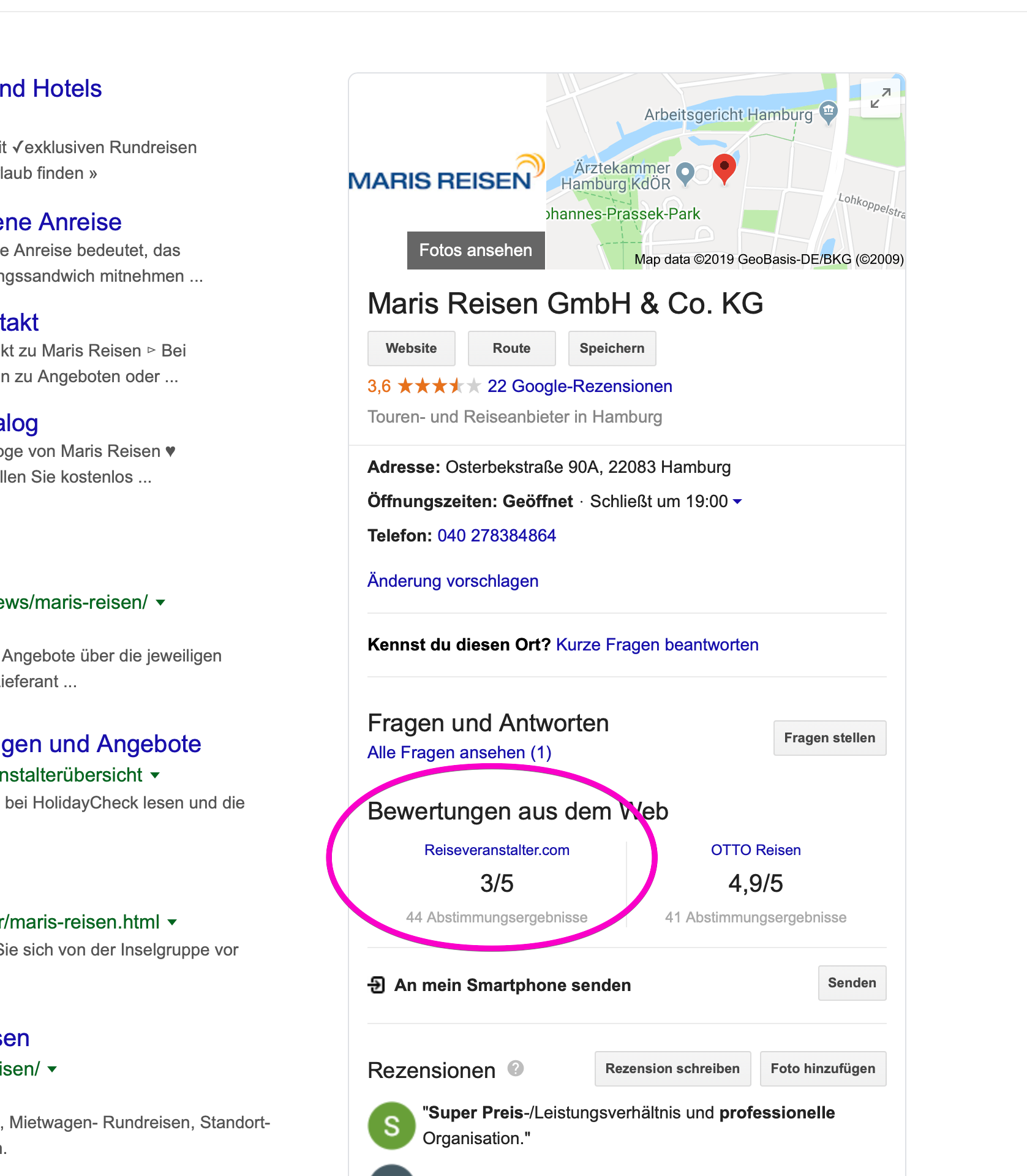Open the 'takt' sitelink

19,323
